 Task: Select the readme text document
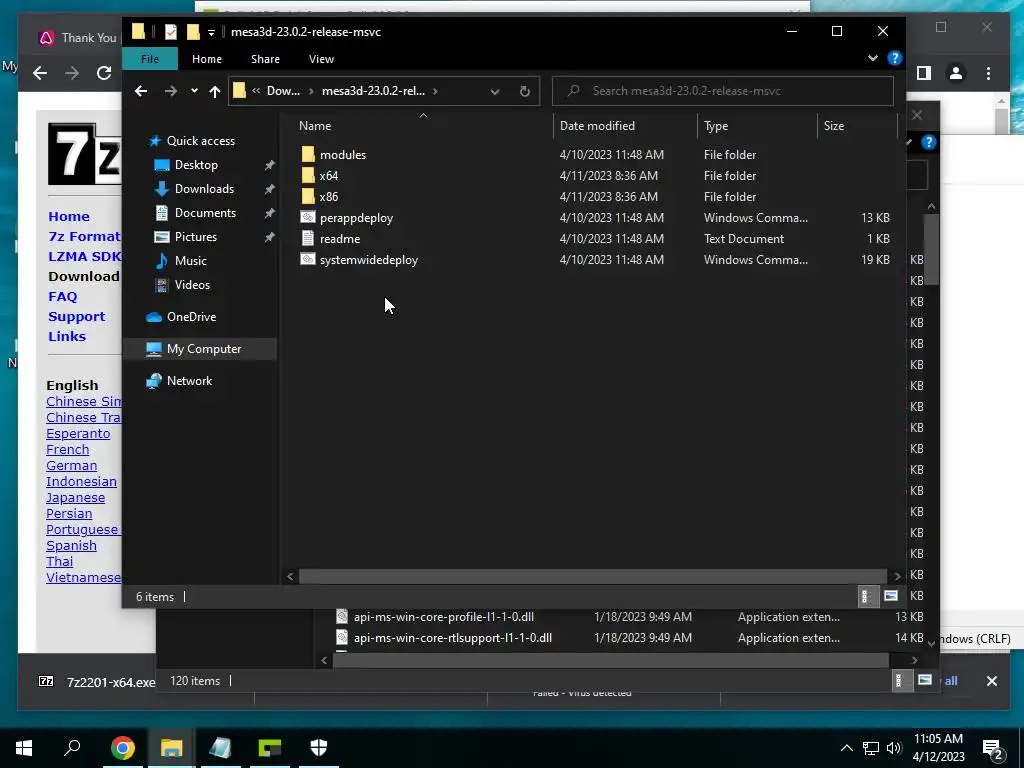pos(340,238)
